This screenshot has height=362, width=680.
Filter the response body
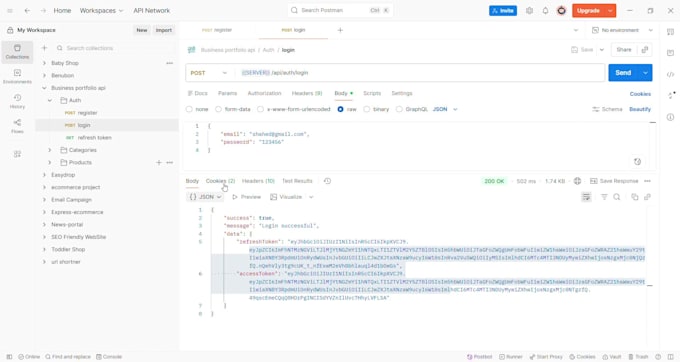pos(604,197)
